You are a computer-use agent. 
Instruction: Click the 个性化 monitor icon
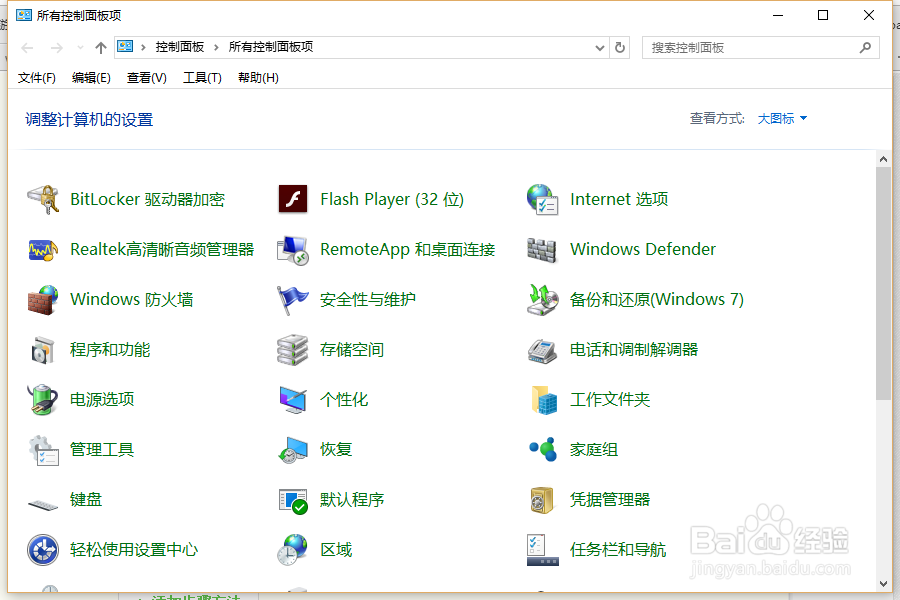(293, 400)
